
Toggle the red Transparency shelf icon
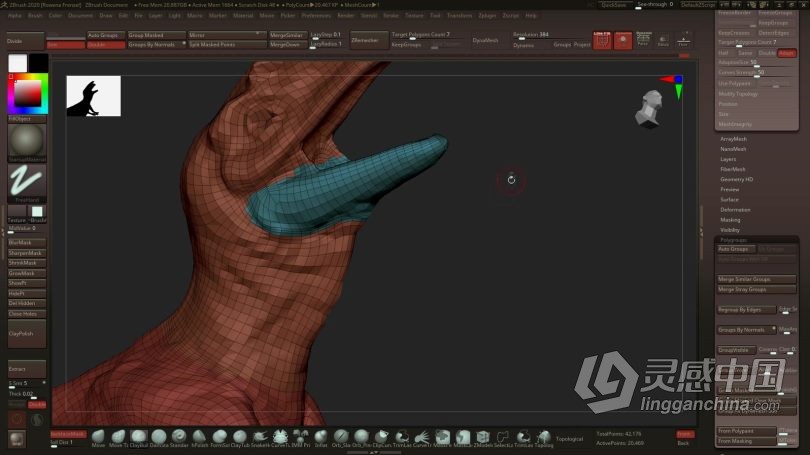[x=623, y=40]
